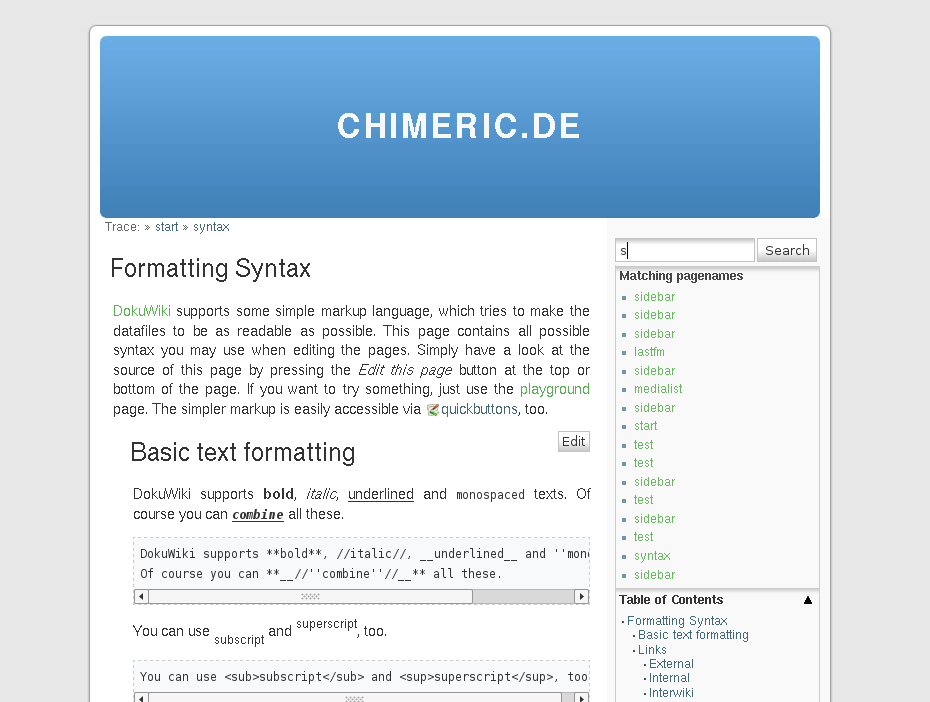Click the word monospaced in the paragraph
The image size is (930, 702).
coord(491,495)
